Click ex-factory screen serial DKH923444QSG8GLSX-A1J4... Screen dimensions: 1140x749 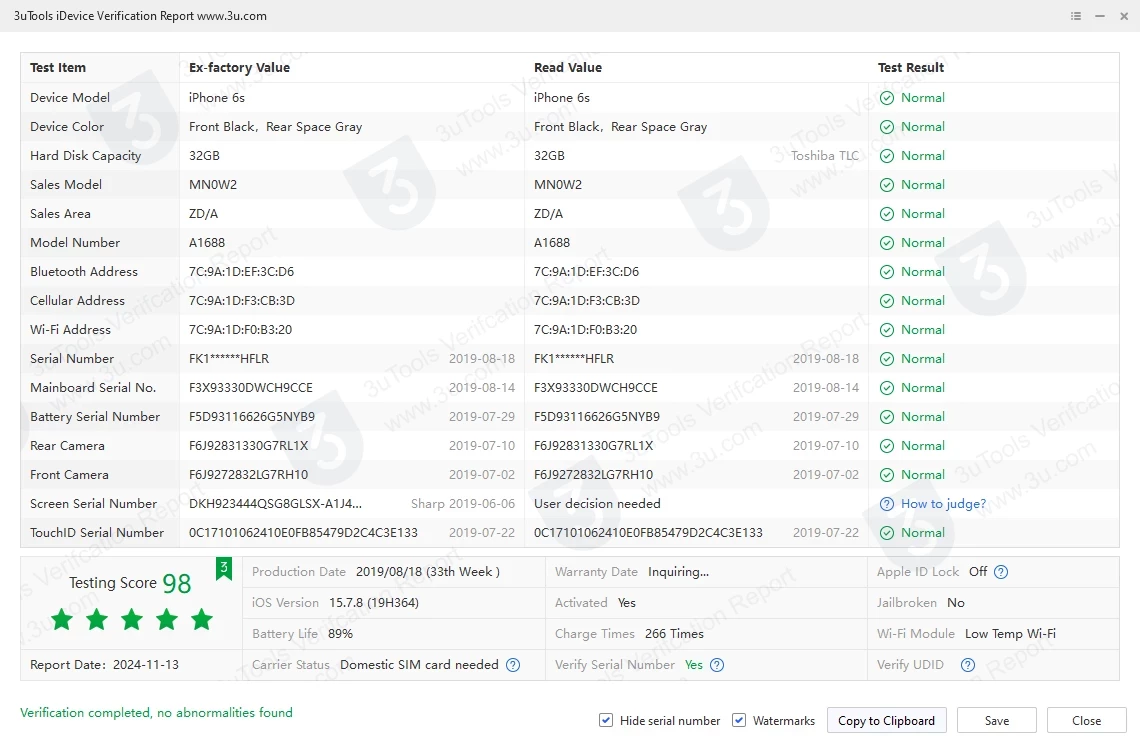coord(276,504)
